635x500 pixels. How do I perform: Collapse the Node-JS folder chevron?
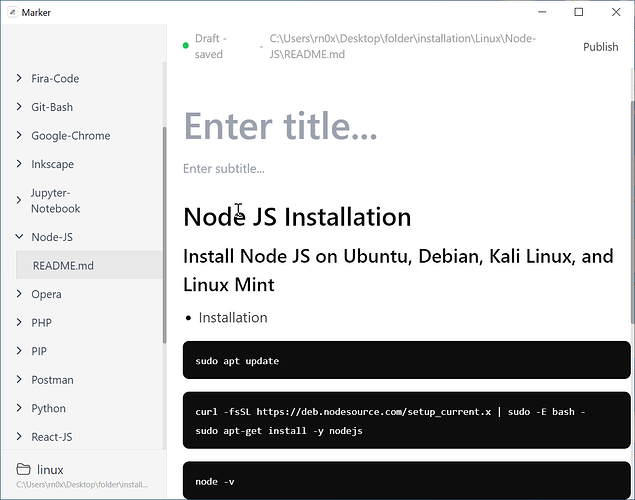(19, 236)
